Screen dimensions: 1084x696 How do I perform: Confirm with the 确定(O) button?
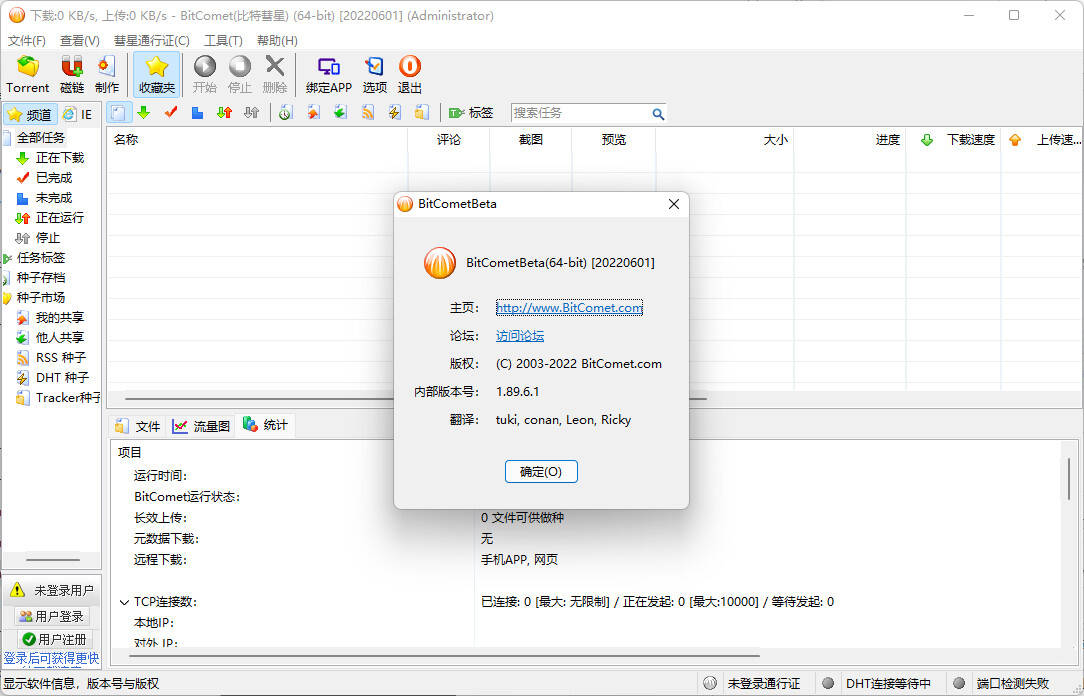click(541, 471)
